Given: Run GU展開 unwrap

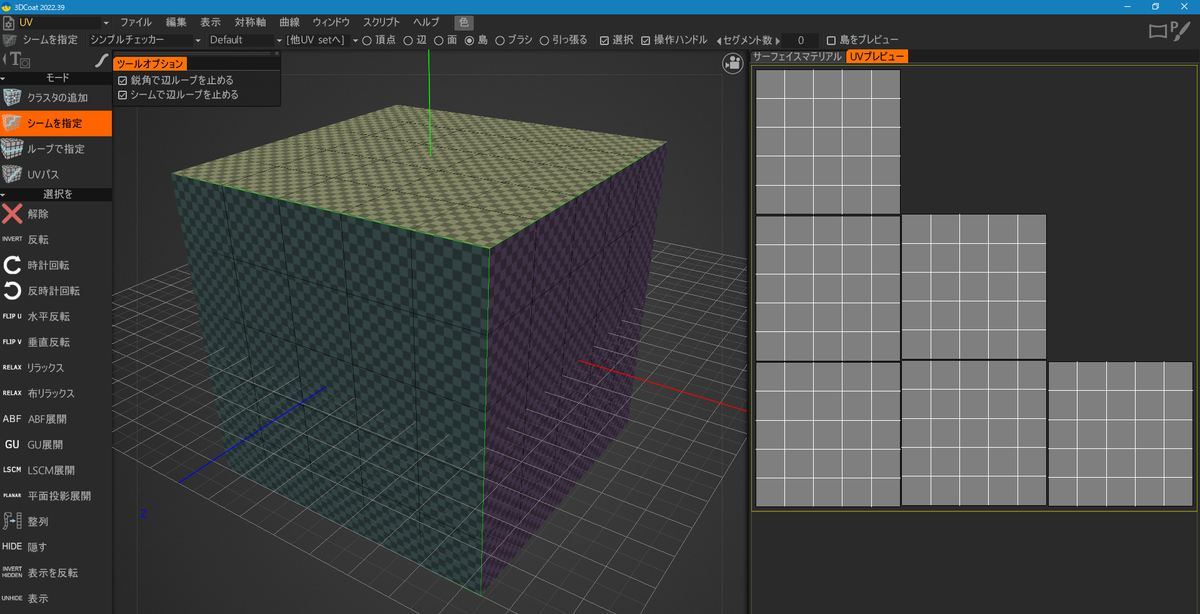Looking at the screenshot, I should pyautogui.click(x=56, y=444).
